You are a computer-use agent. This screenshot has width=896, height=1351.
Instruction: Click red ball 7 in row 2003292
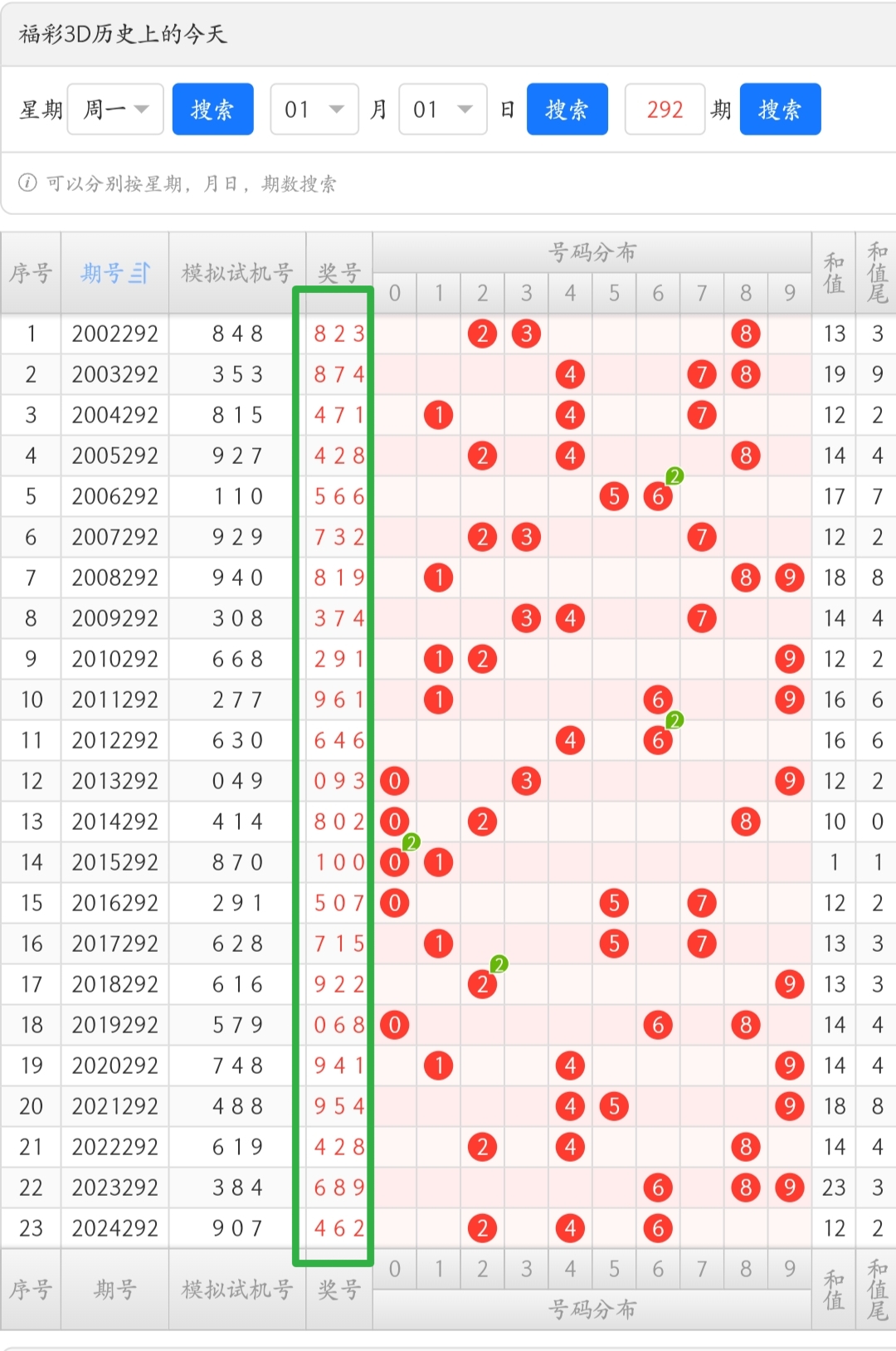point(702,374)
